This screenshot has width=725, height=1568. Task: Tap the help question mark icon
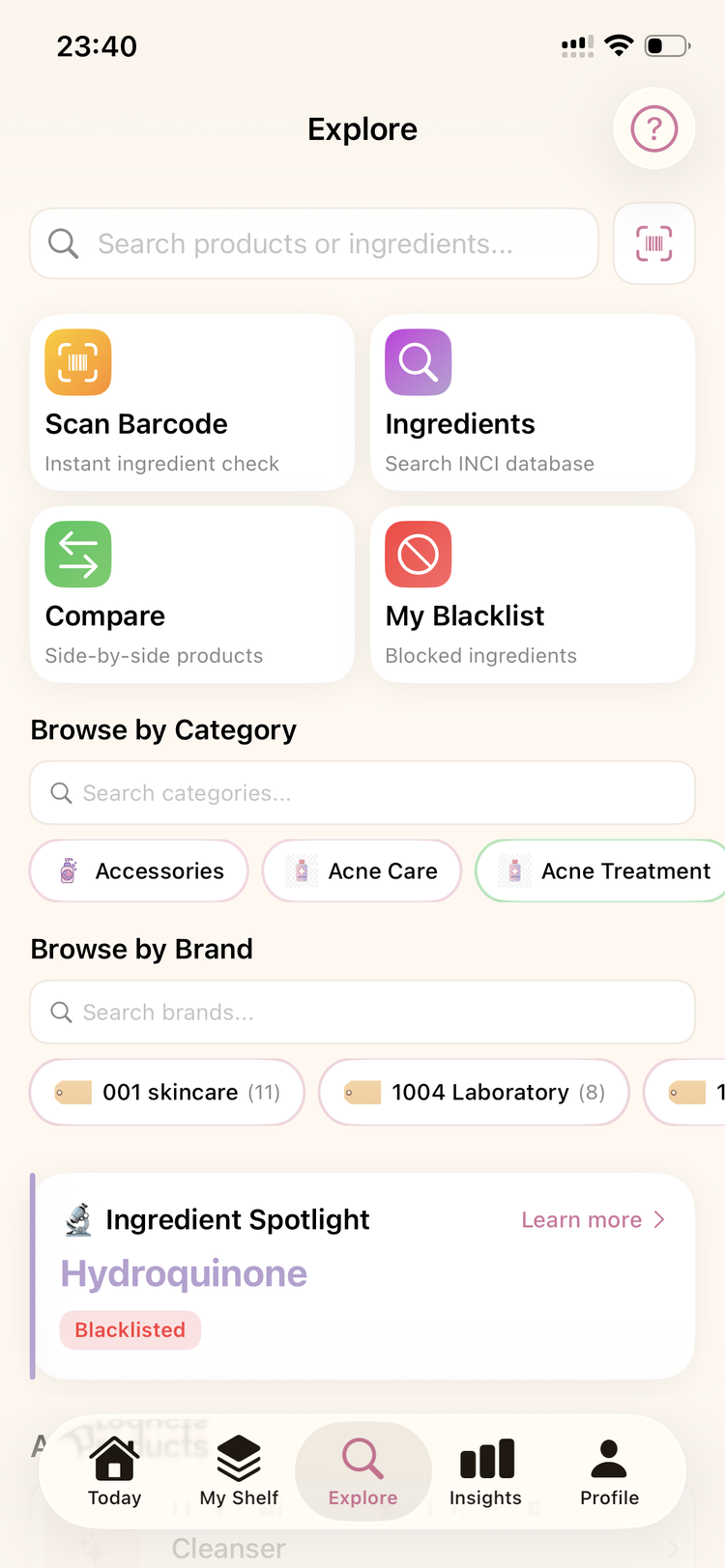point(654,128)
